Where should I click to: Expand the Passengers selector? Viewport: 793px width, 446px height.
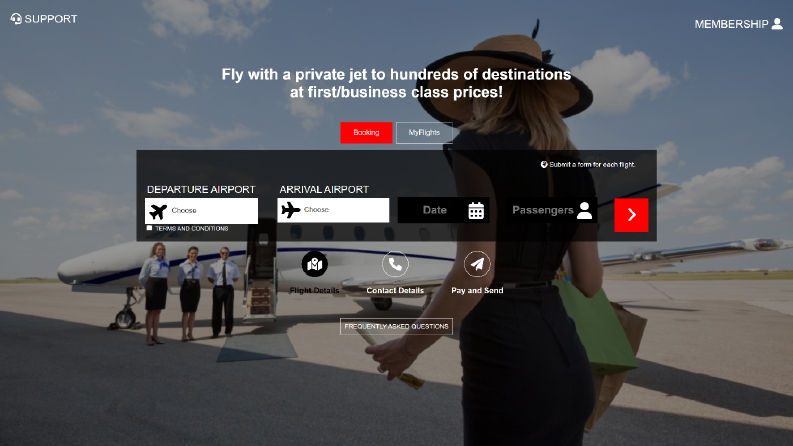pos(552,210)
